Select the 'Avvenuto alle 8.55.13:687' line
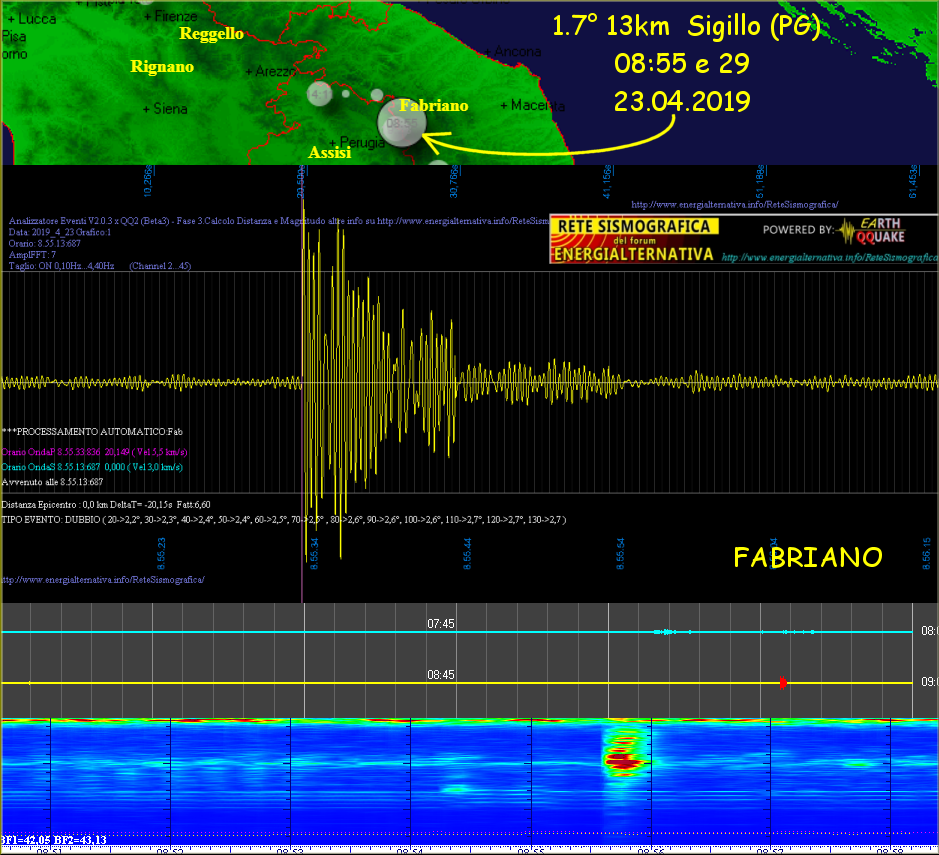The image size is (939, 855). click(52, 482)
